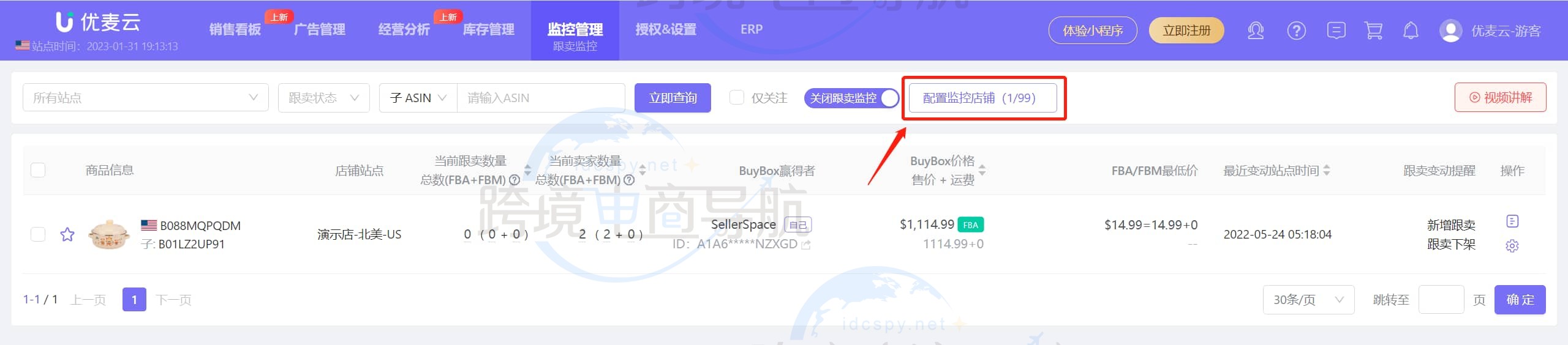Click the US flag beside site time
1568x345 pixels.
(23, 45)
